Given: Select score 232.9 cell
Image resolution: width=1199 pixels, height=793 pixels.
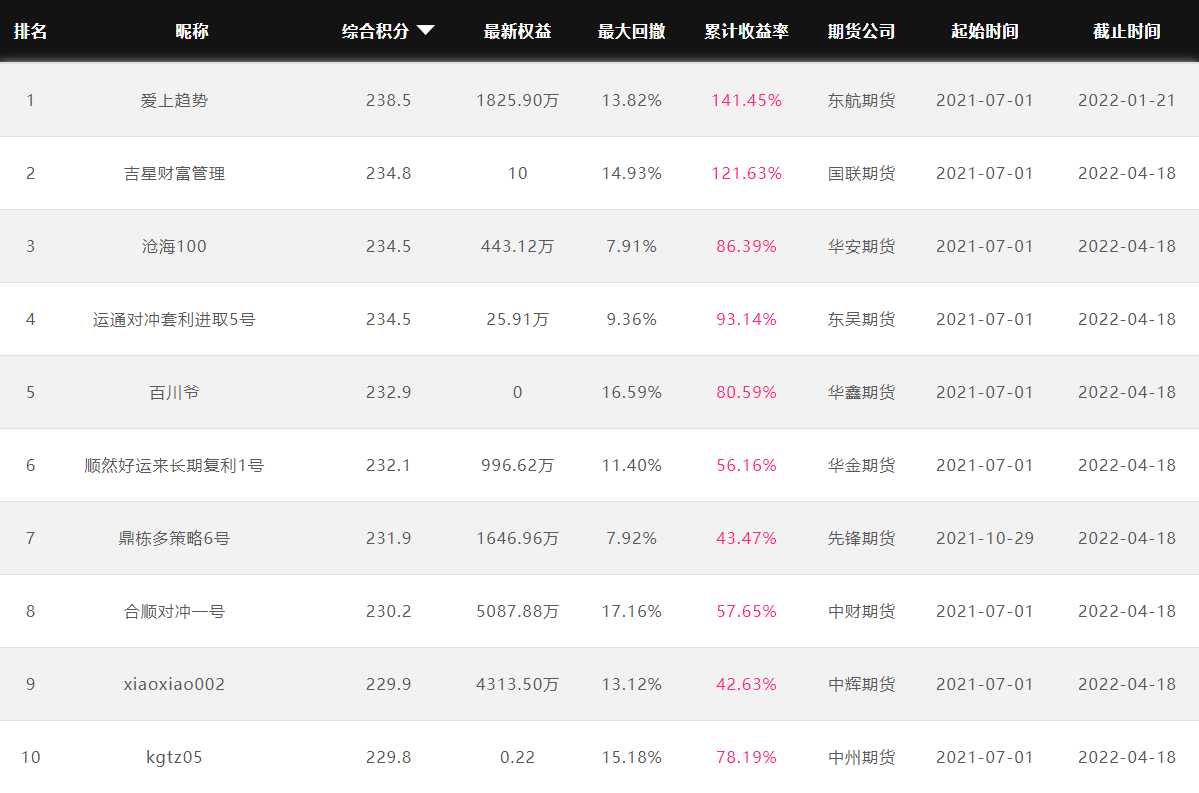Looking at the screenshot, I should click(388, 392).
